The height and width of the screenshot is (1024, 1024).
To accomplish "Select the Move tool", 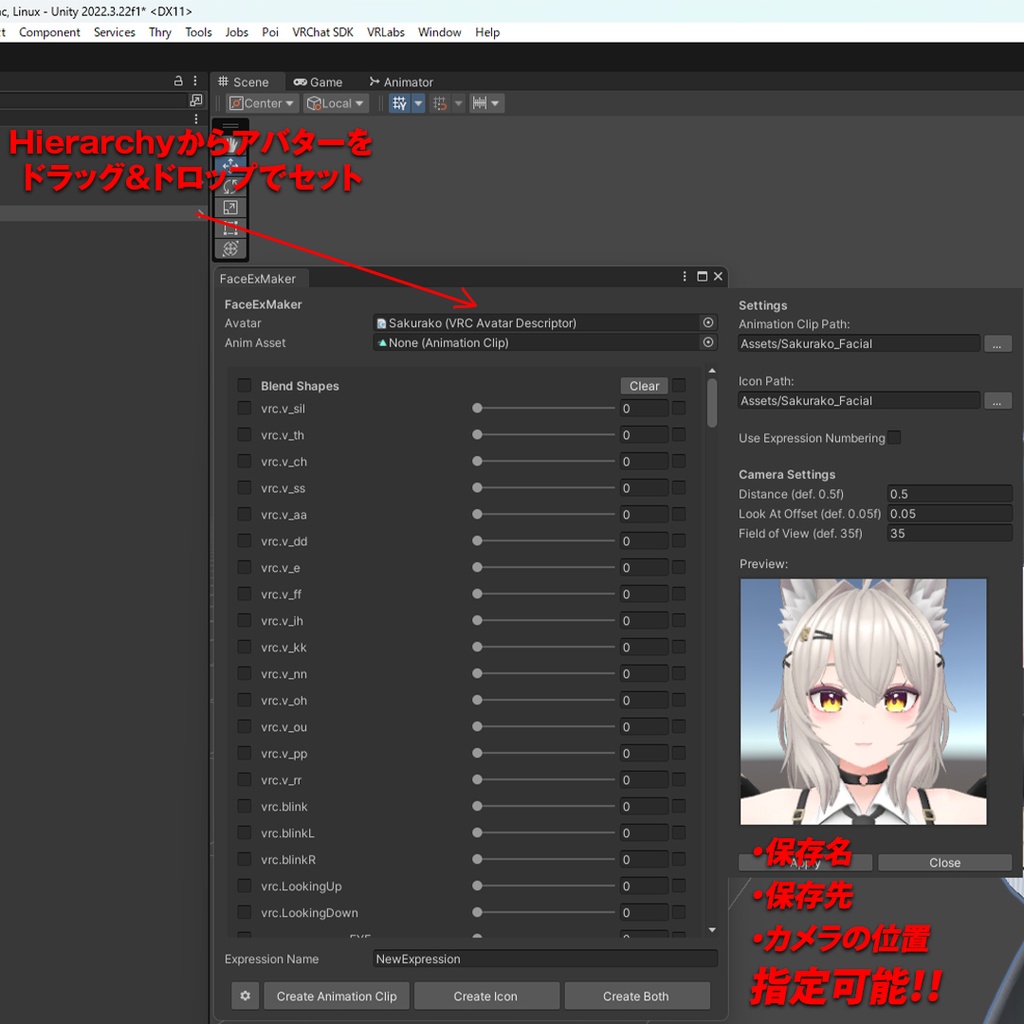I will pyautogui.click(x=230, y=166).
